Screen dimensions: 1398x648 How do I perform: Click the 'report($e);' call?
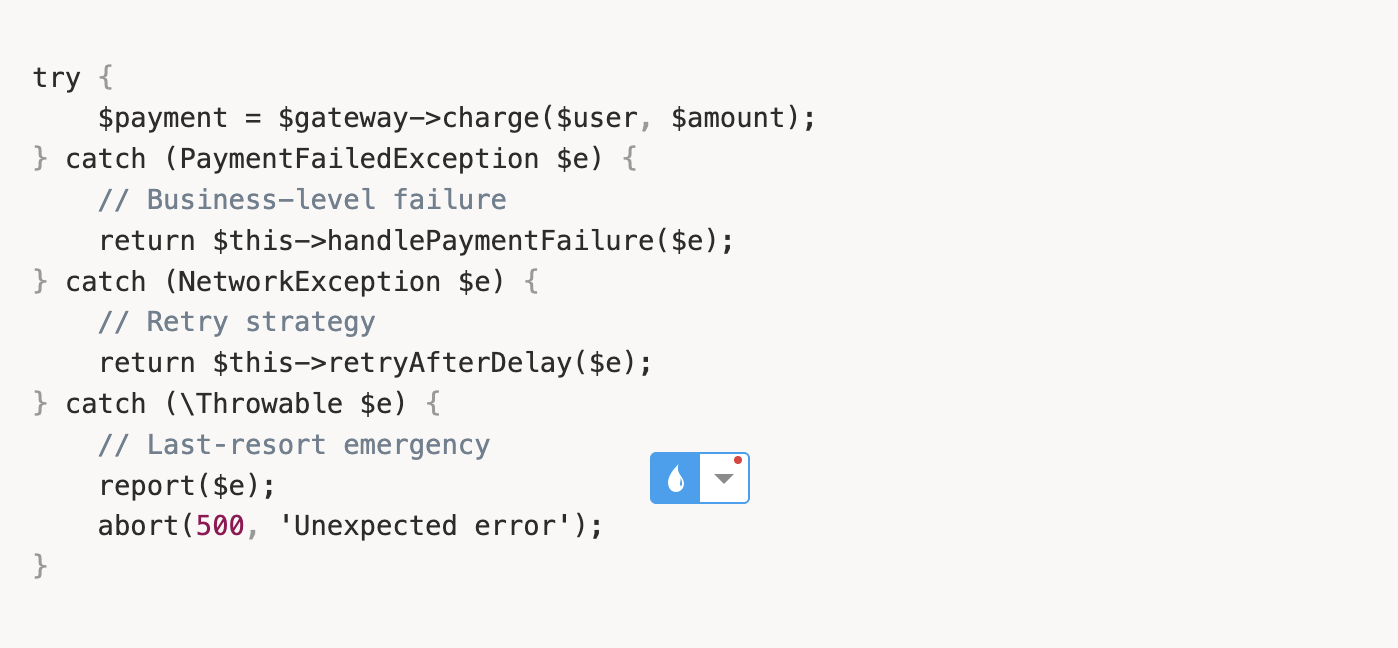[186, 486]
